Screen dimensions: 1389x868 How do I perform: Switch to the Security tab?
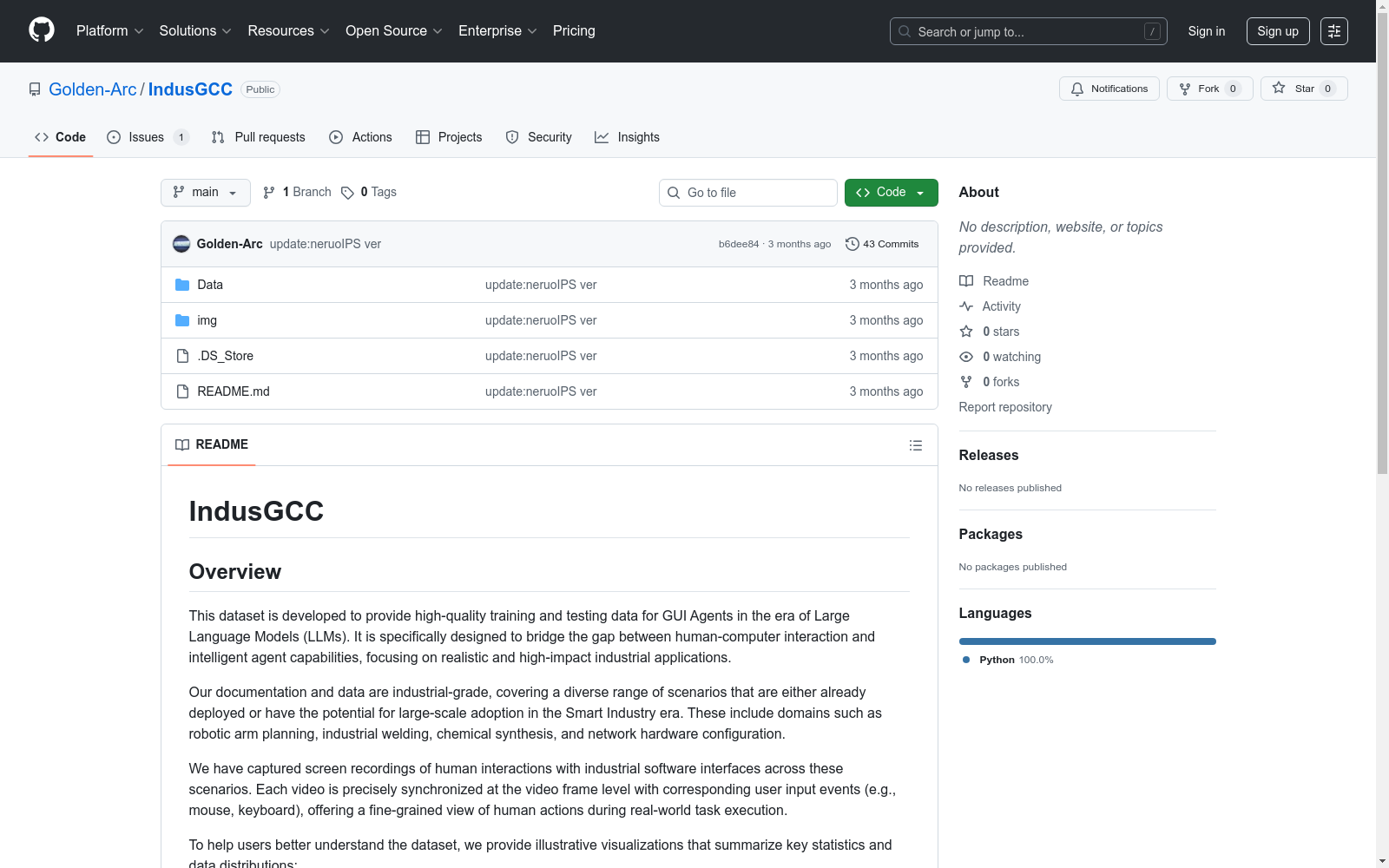click(539, 137)
